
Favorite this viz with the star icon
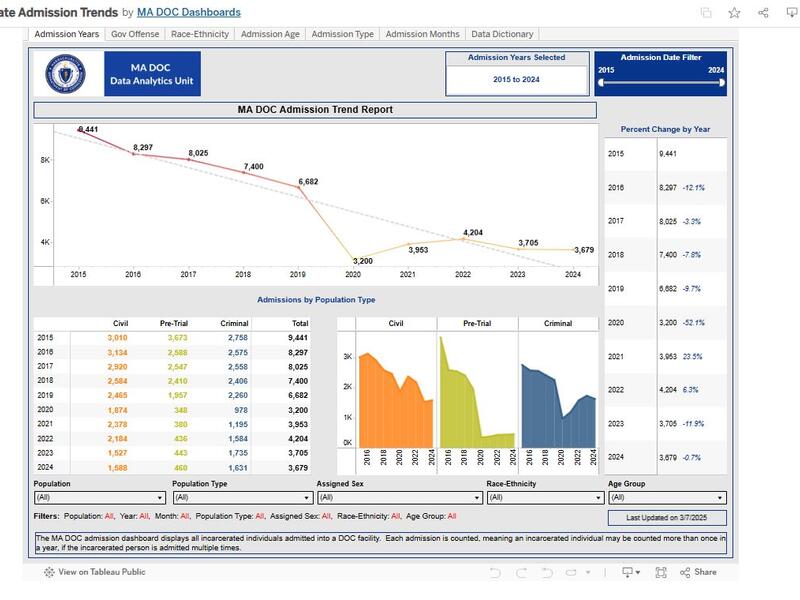click(735, 12)
